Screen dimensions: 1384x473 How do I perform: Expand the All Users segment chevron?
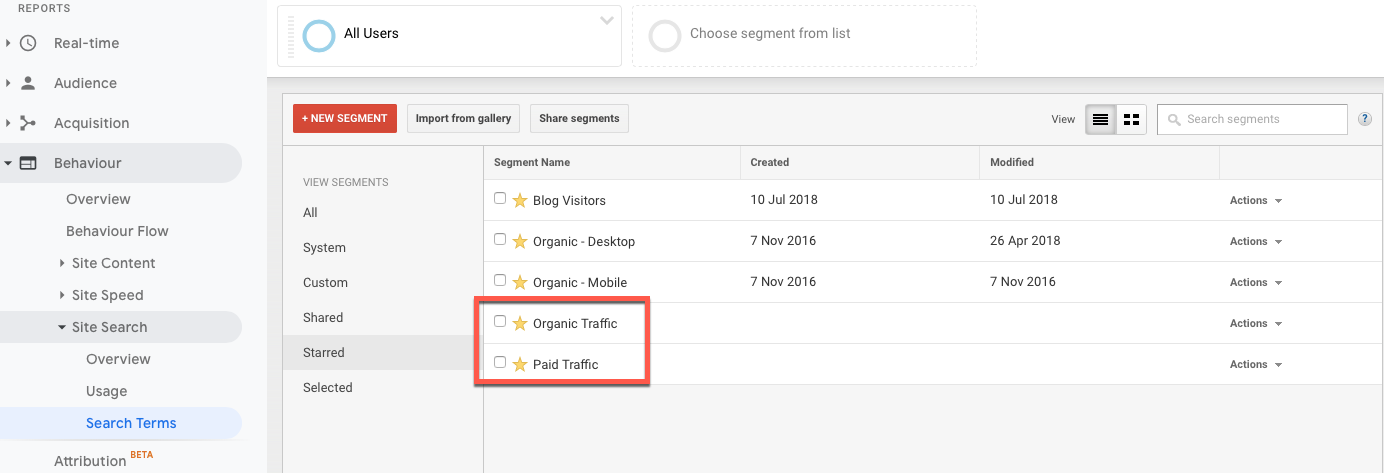(x=607, y=21)
